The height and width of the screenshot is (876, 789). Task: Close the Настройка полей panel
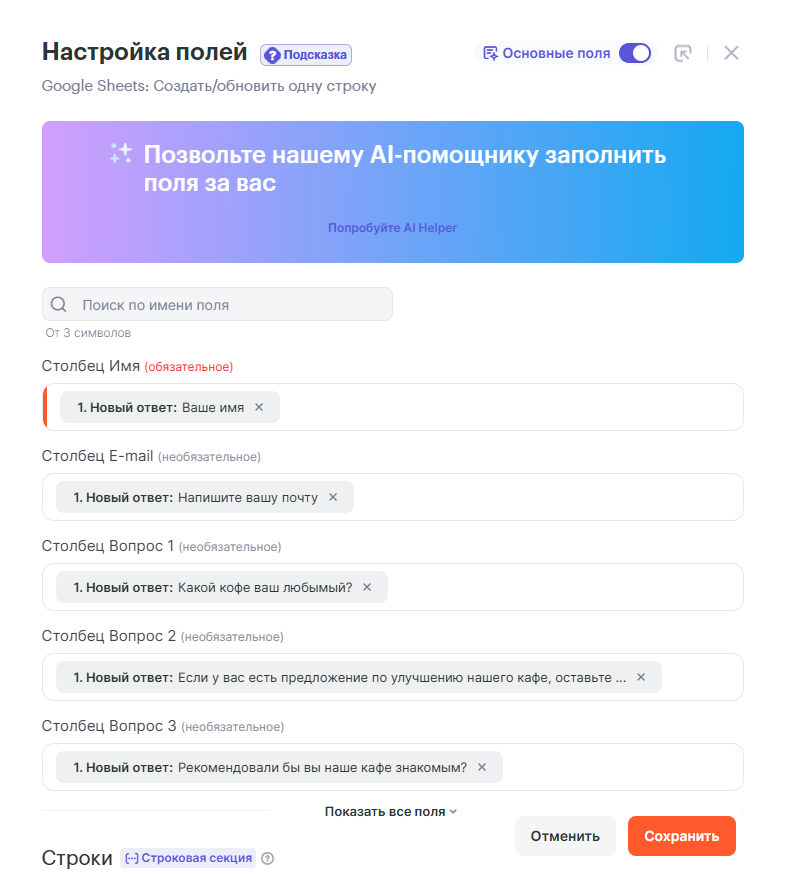[731, 53]
